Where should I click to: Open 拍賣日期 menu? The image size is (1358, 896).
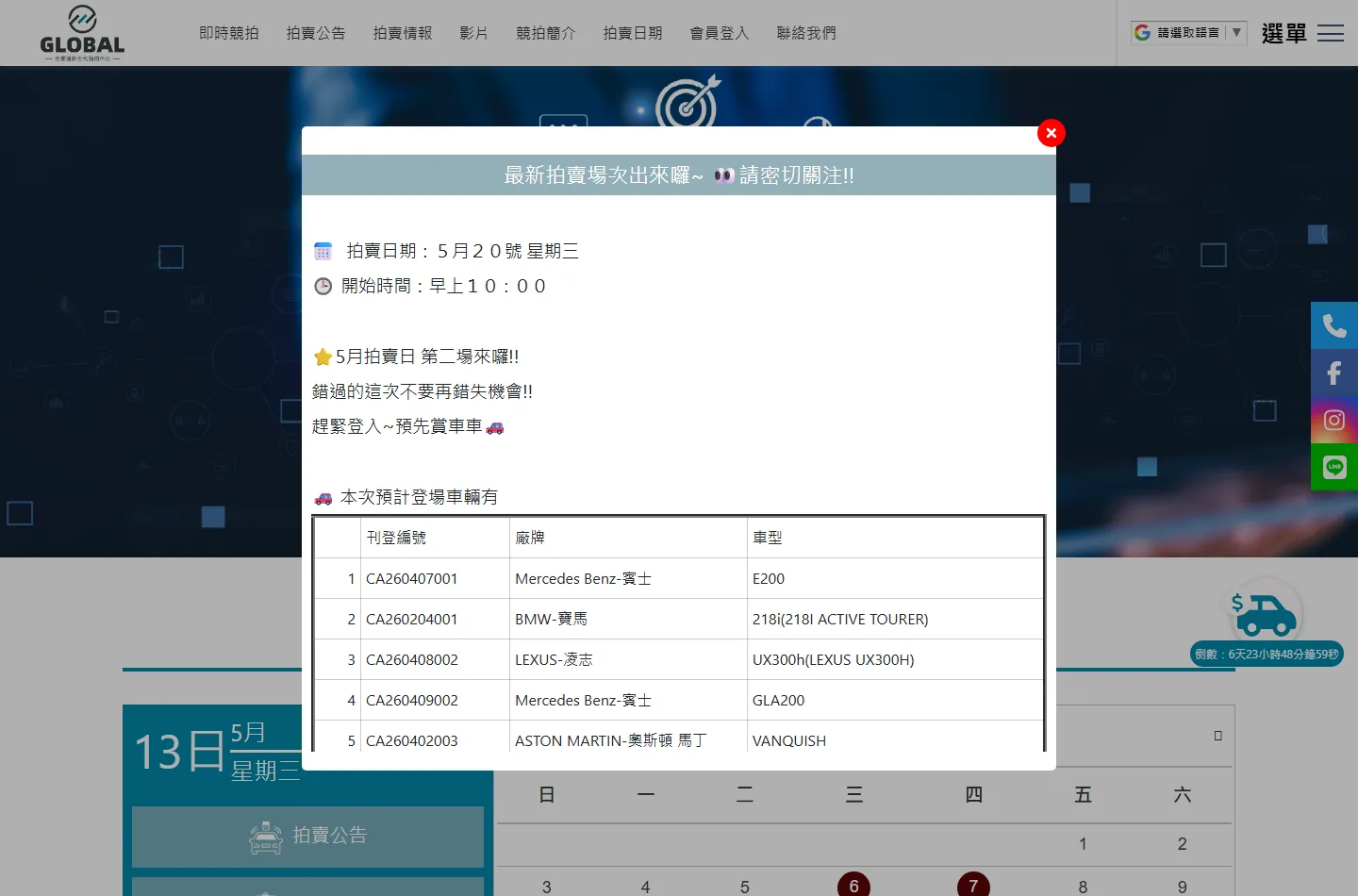(633, 33)
